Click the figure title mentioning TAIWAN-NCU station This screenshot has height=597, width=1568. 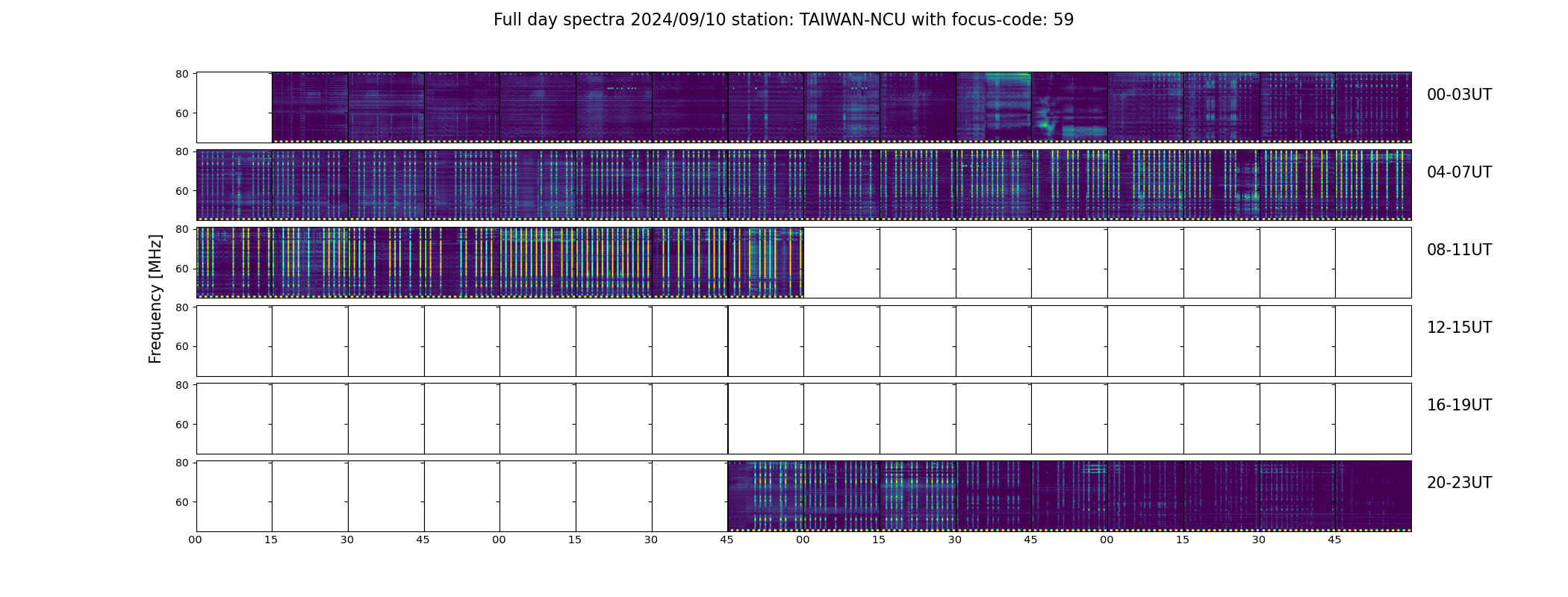pyautogui.click(x=783, y=20)
